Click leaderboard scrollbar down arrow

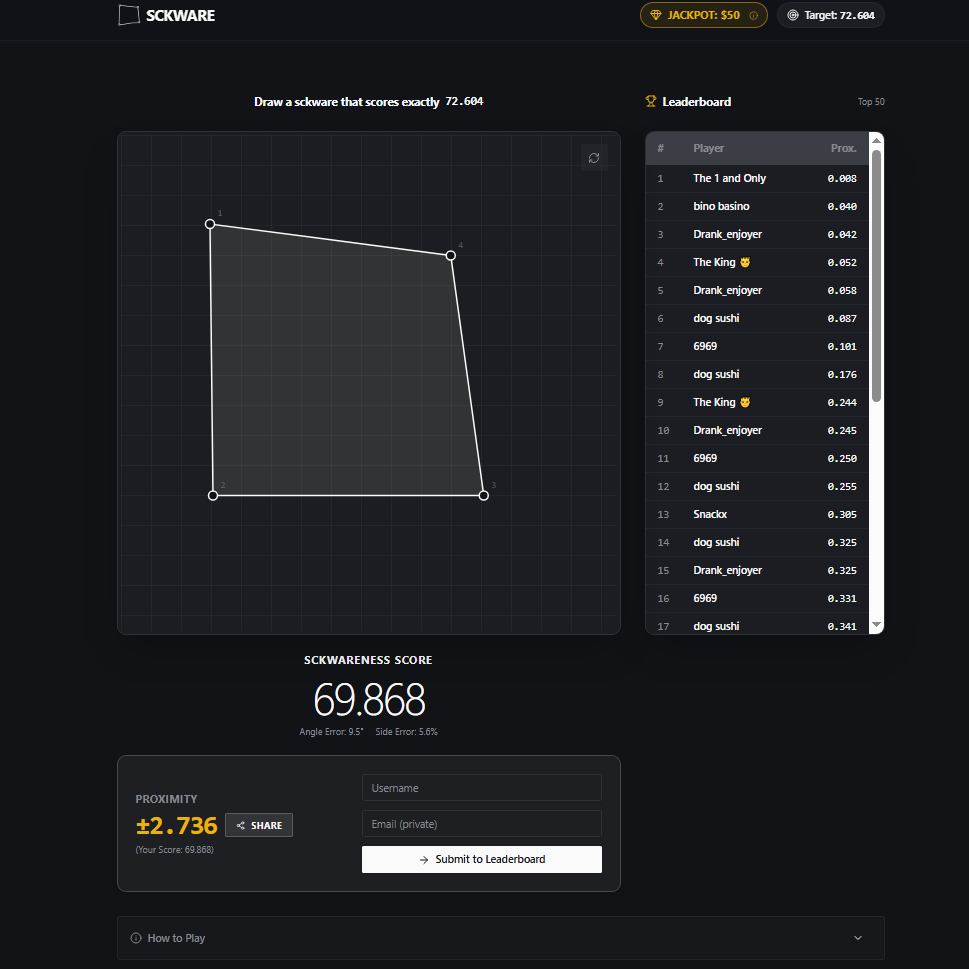[876, 625]
